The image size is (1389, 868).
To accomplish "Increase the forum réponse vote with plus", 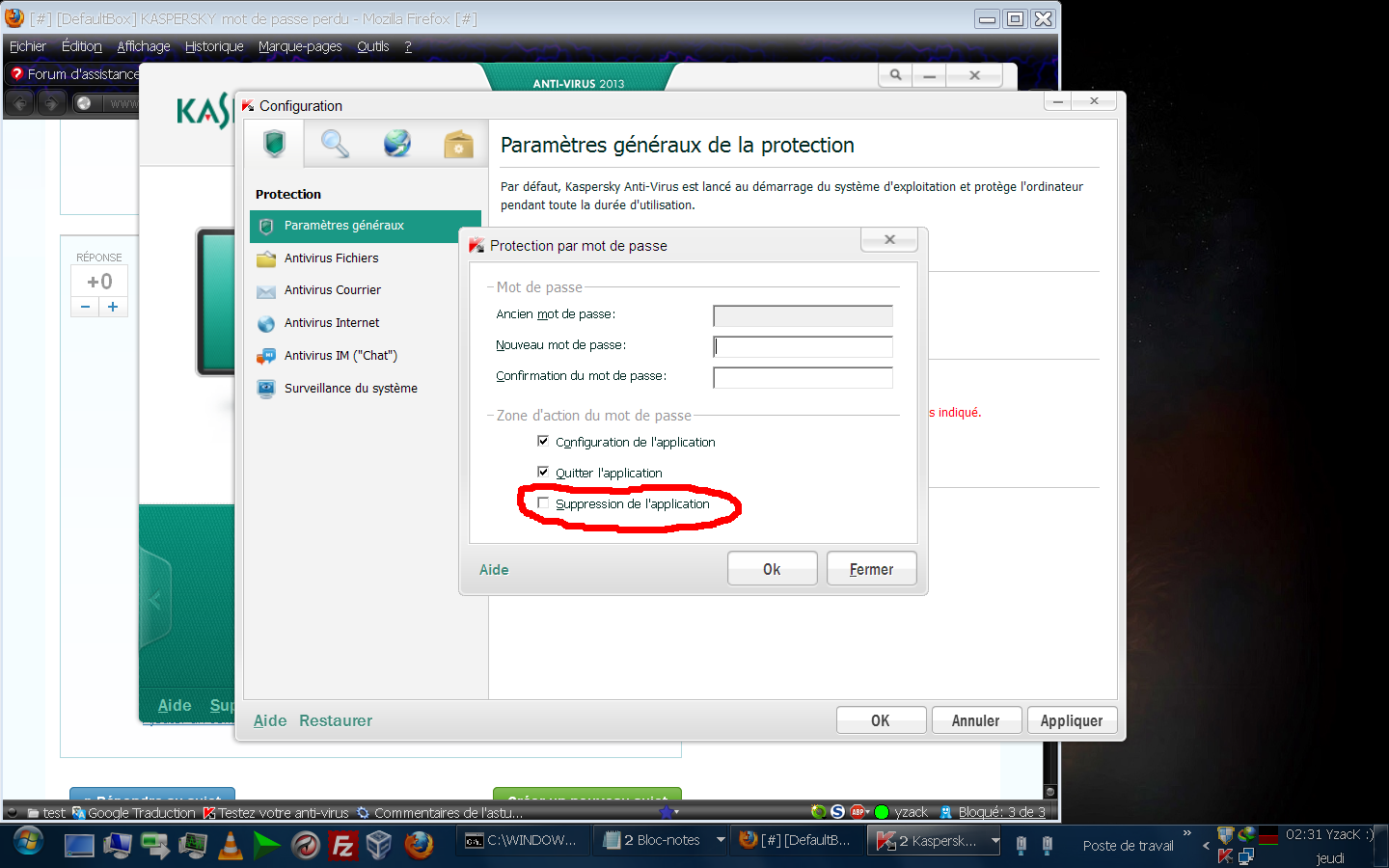I will click(x=113, y=307).
